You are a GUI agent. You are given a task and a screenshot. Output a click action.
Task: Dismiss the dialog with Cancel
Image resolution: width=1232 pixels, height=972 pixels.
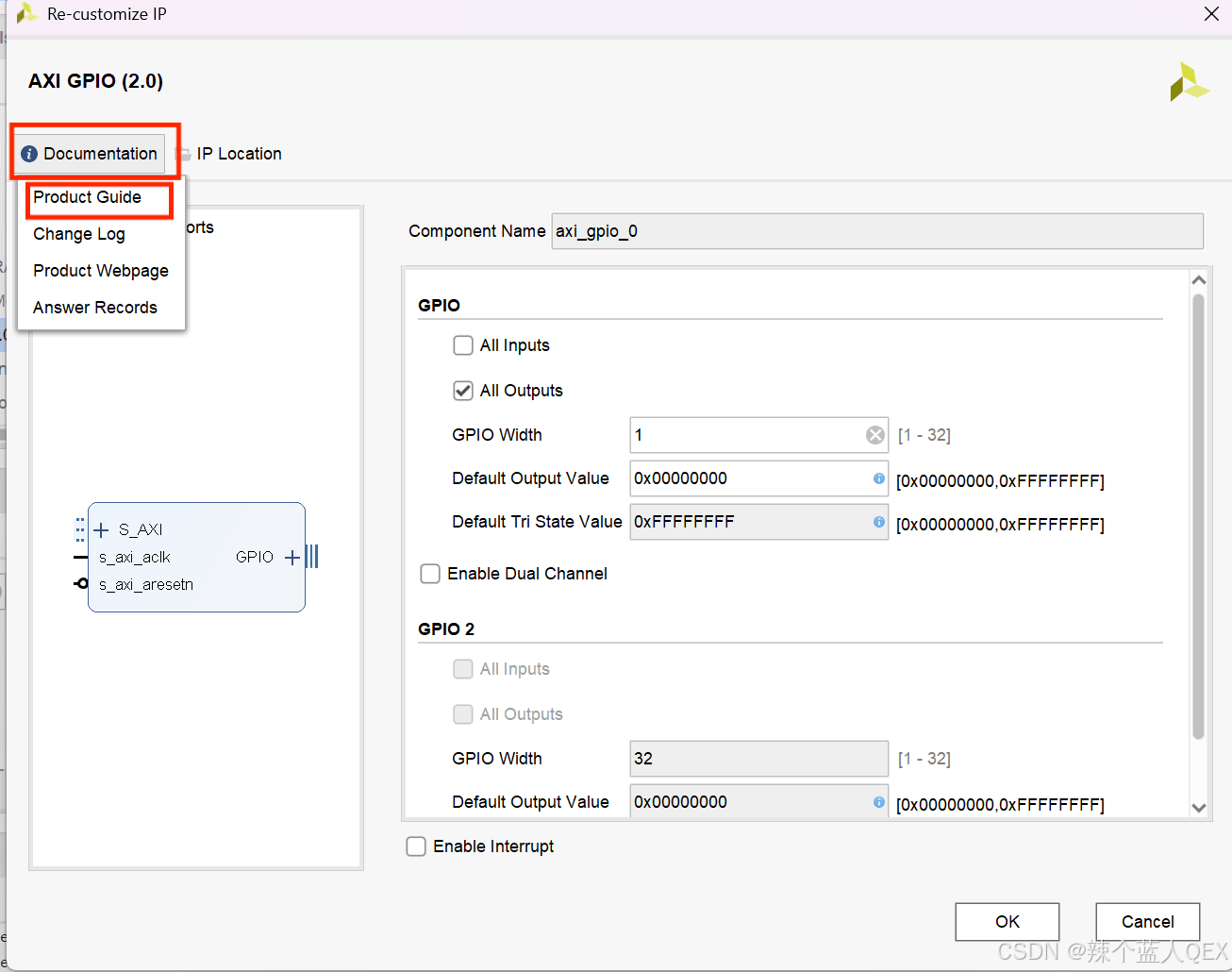1147,922
